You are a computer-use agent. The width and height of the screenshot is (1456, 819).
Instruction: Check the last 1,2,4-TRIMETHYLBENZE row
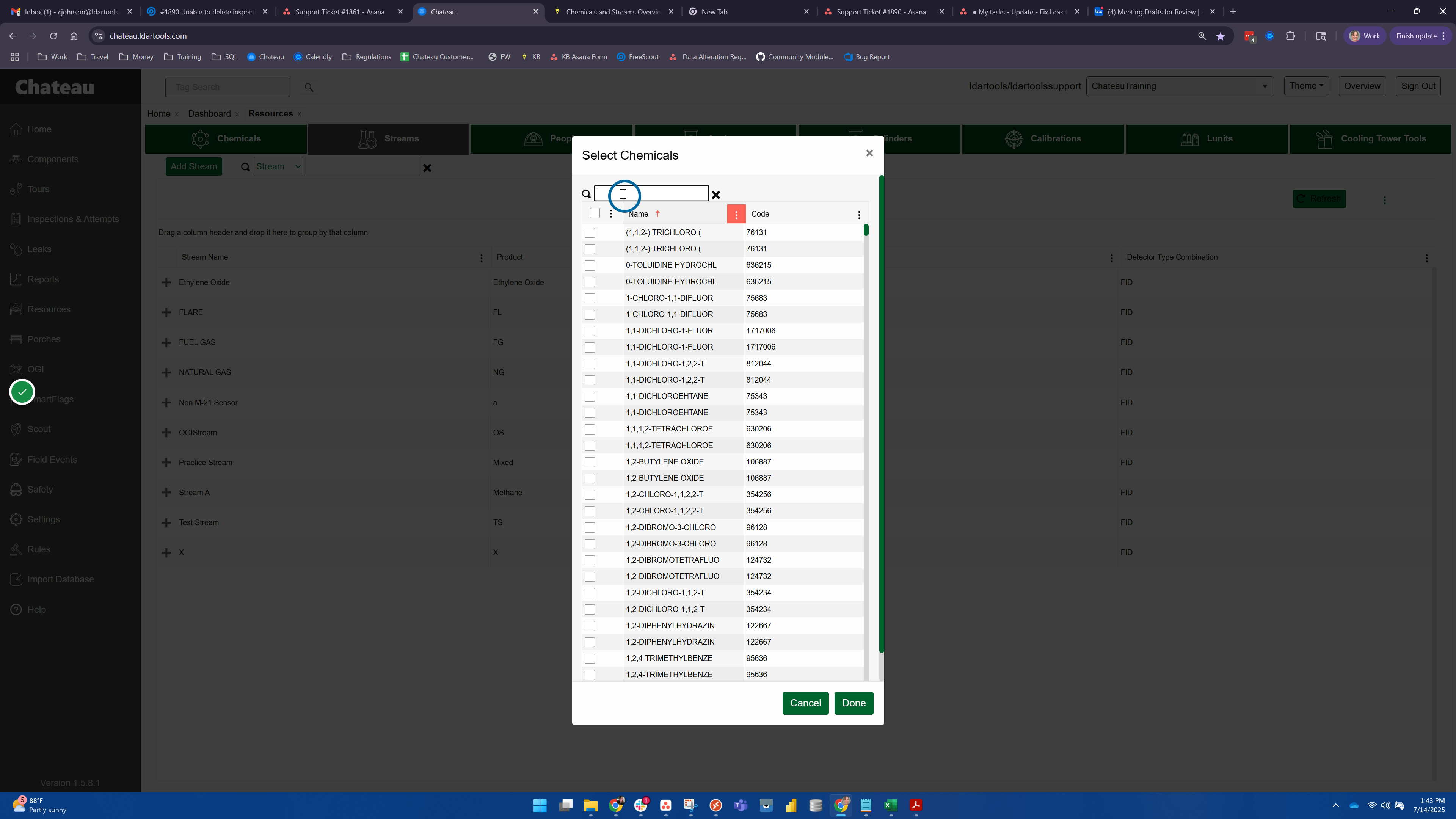[590, 675]
